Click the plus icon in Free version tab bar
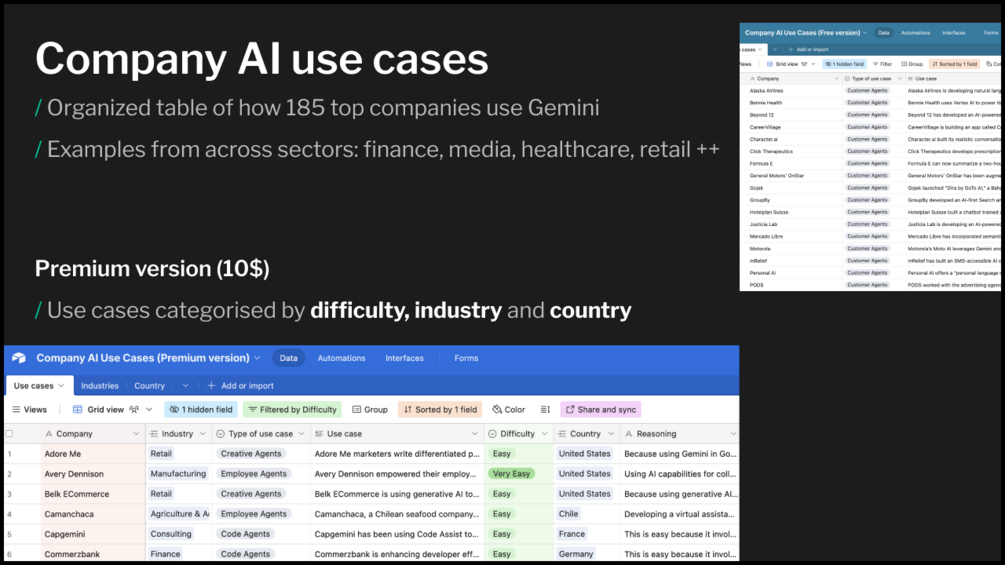The image size is (1005, 565). point(791,49)
